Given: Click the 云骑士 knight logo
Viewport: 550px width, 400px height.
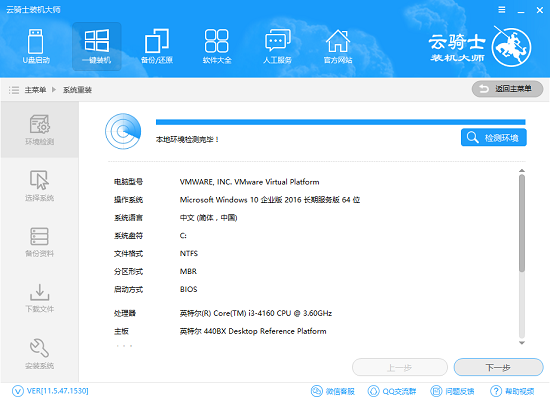Looking at the screenshot, I should pyautogui.click(x=511, y=47).
